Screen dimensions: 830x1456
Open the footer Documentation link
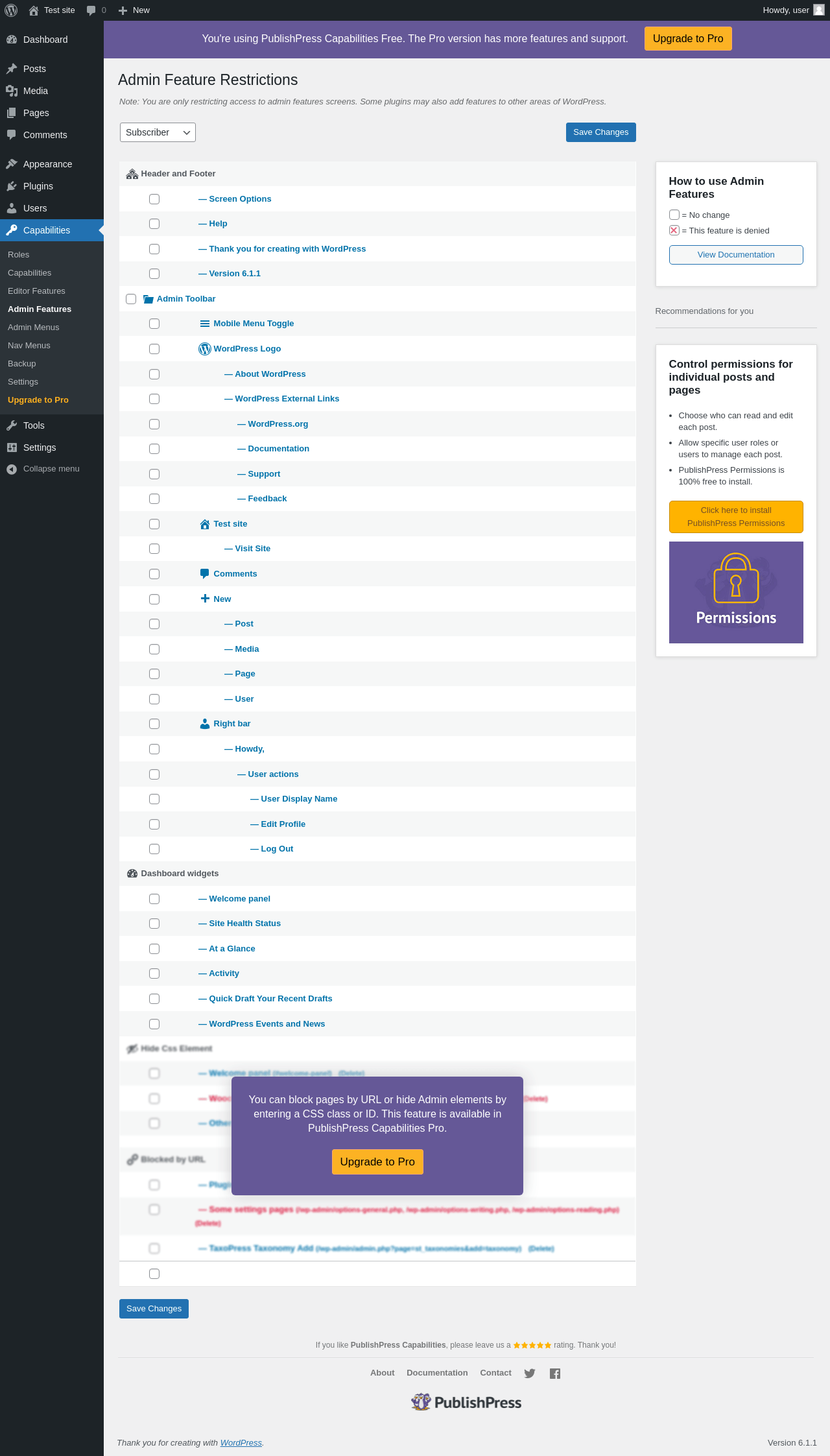point(437,1373)
